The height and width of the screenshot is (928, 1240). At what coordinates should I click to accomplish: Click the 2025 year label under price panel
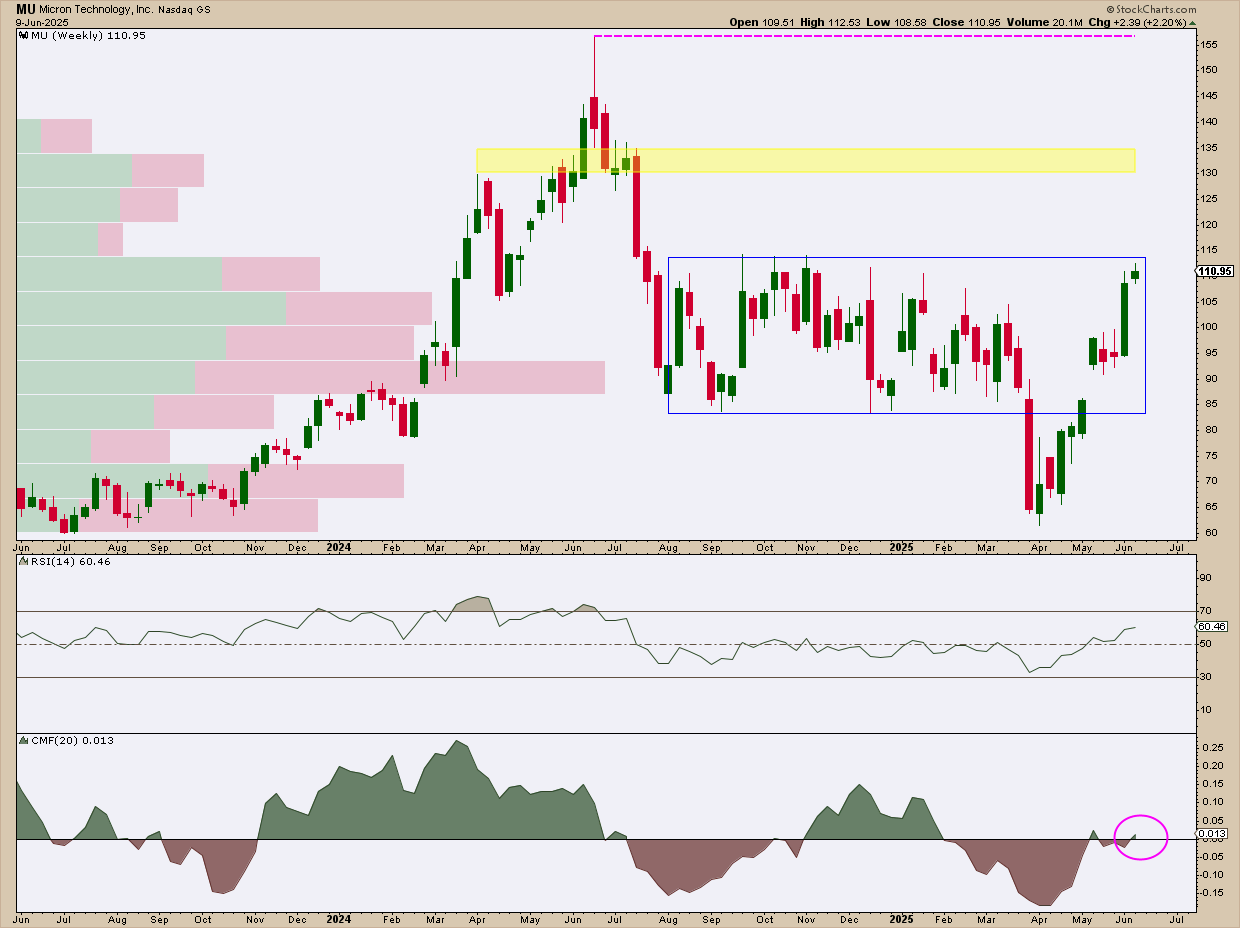coord(902,548)
